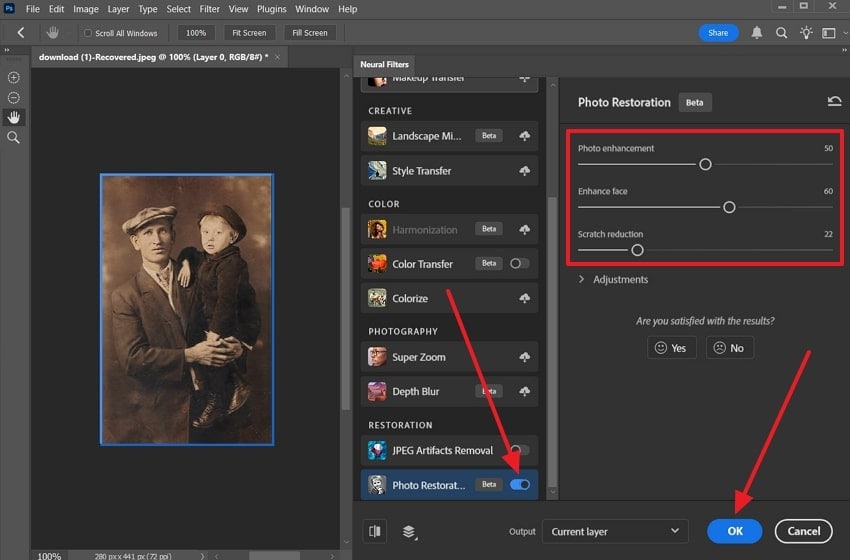Click the Photo Restoration filter thumbnail
Screen dimensions: 850x560
point(377,485)
